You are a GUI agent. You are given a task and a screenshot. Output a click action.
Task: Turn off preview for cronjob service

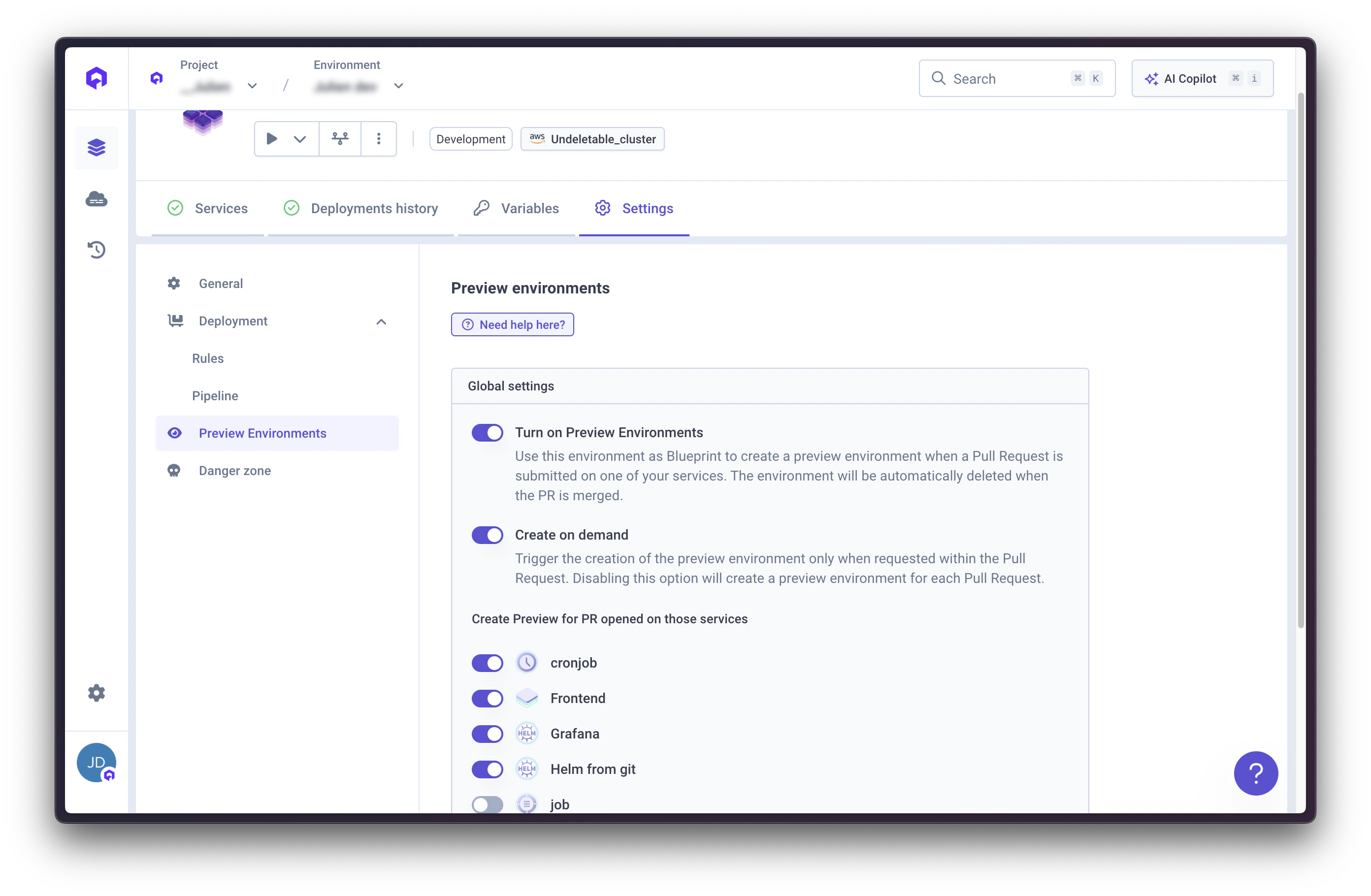(487, 663)
